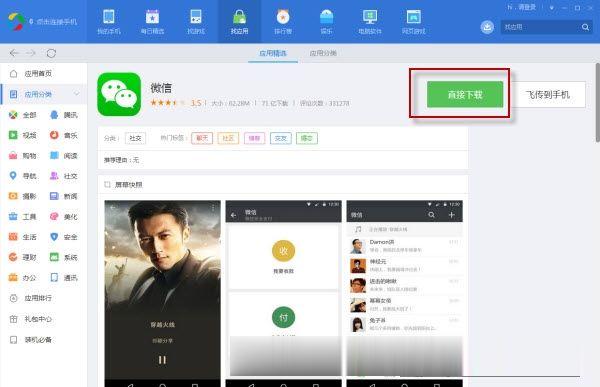Switch to the 应用精选 tab

[273, 53]
